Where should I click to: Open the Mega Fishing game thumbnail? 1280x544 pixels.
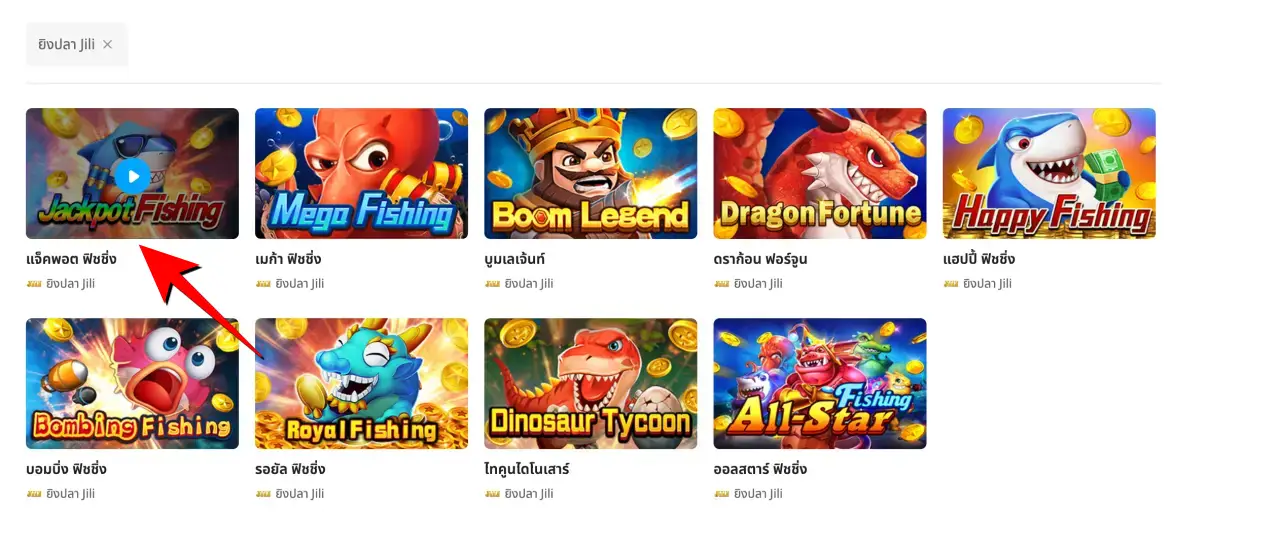361,173
